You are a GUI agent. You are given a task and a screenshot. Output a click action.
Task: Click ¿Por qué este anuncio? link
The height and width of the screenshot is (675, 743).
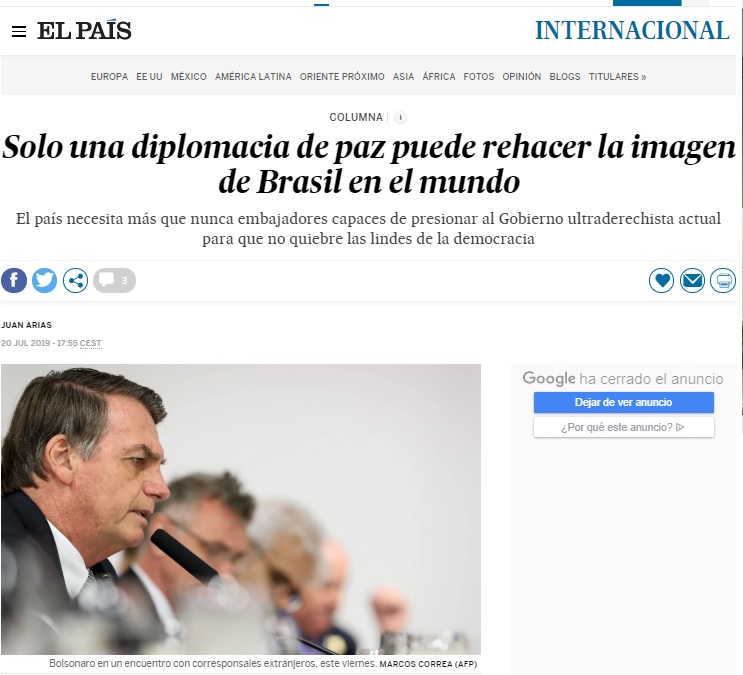624,427
